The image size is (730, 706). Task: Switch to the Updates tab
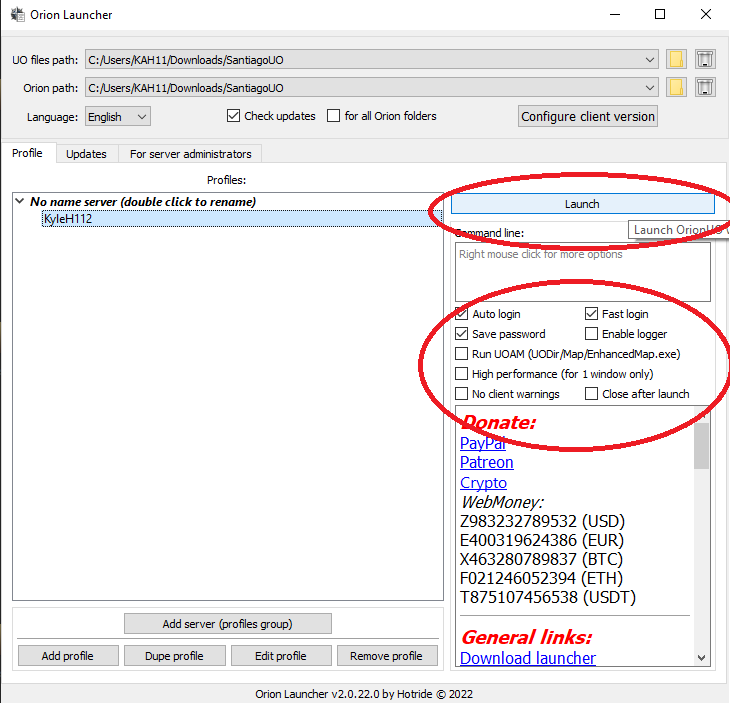click(86, 154)
